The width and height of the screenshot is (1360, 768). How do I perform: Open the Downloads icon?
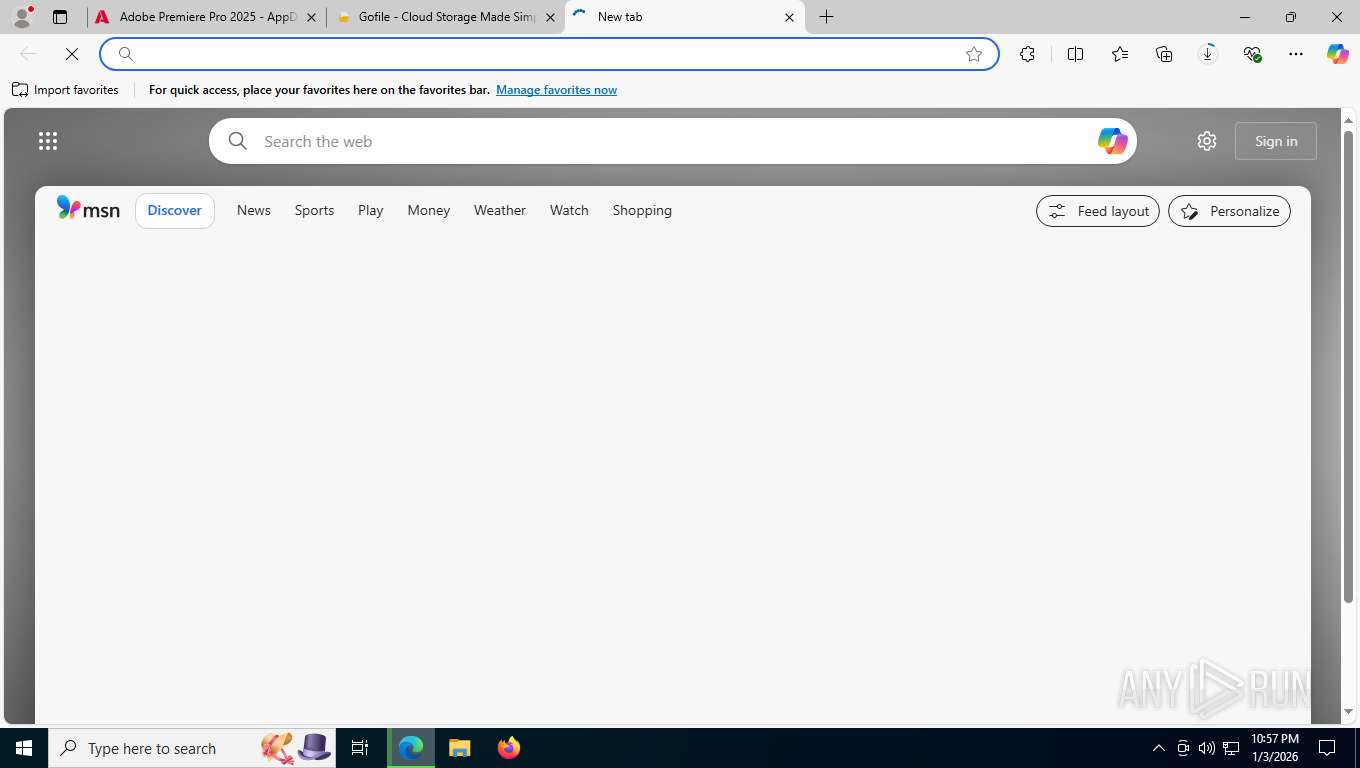(x=1208, y=54)
